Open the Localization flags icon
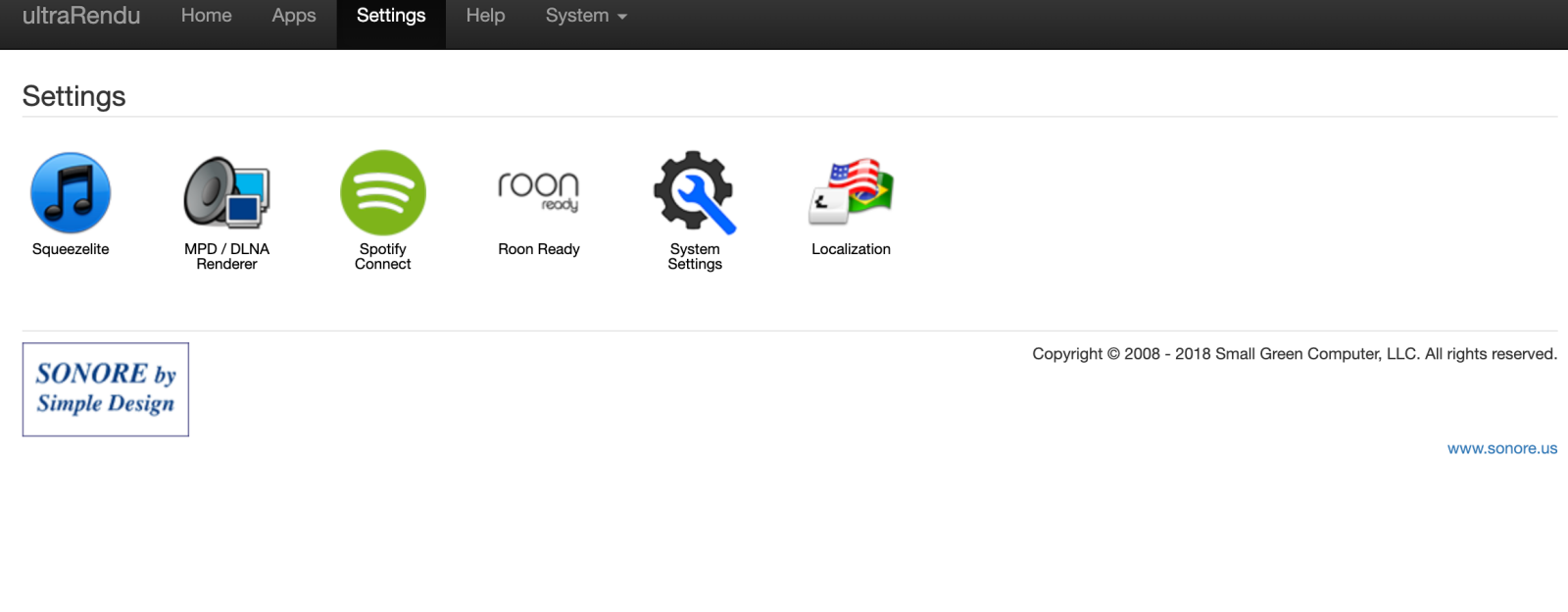The width and height of the screenshot is (1568, 612). pyautogui.click(x=852, y=192)
